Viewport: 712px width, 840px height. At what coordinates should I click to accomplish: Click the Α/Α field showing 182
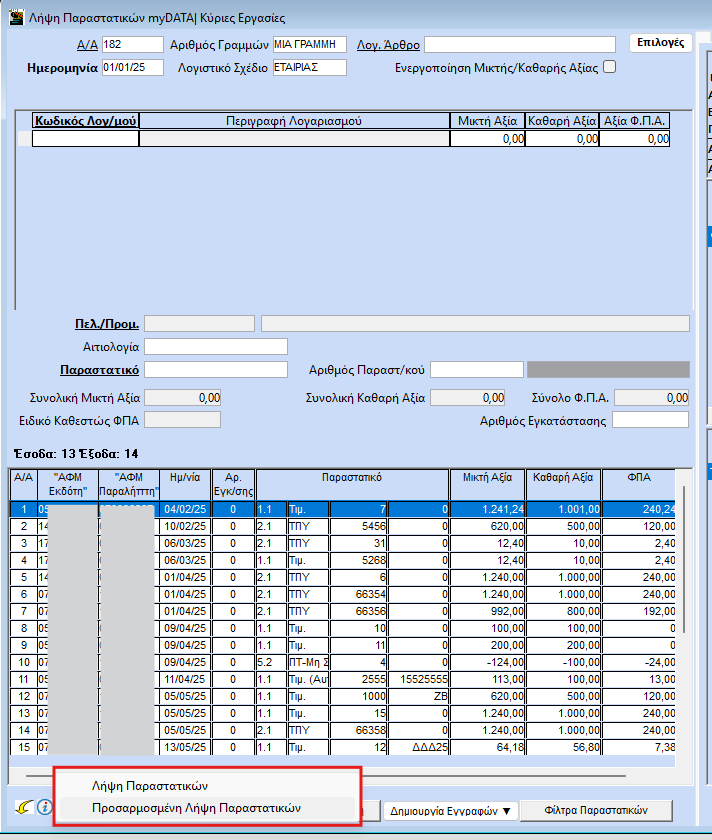(132, 44)
